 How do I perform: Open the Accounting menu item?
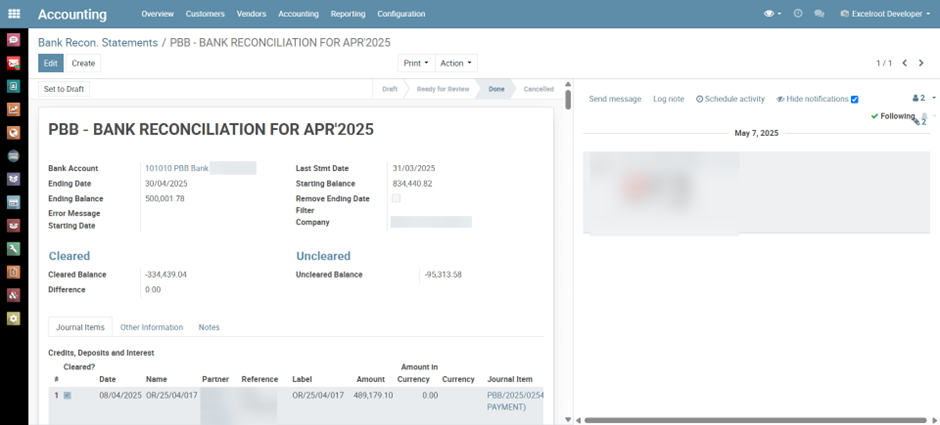click(x=299, y=14)
